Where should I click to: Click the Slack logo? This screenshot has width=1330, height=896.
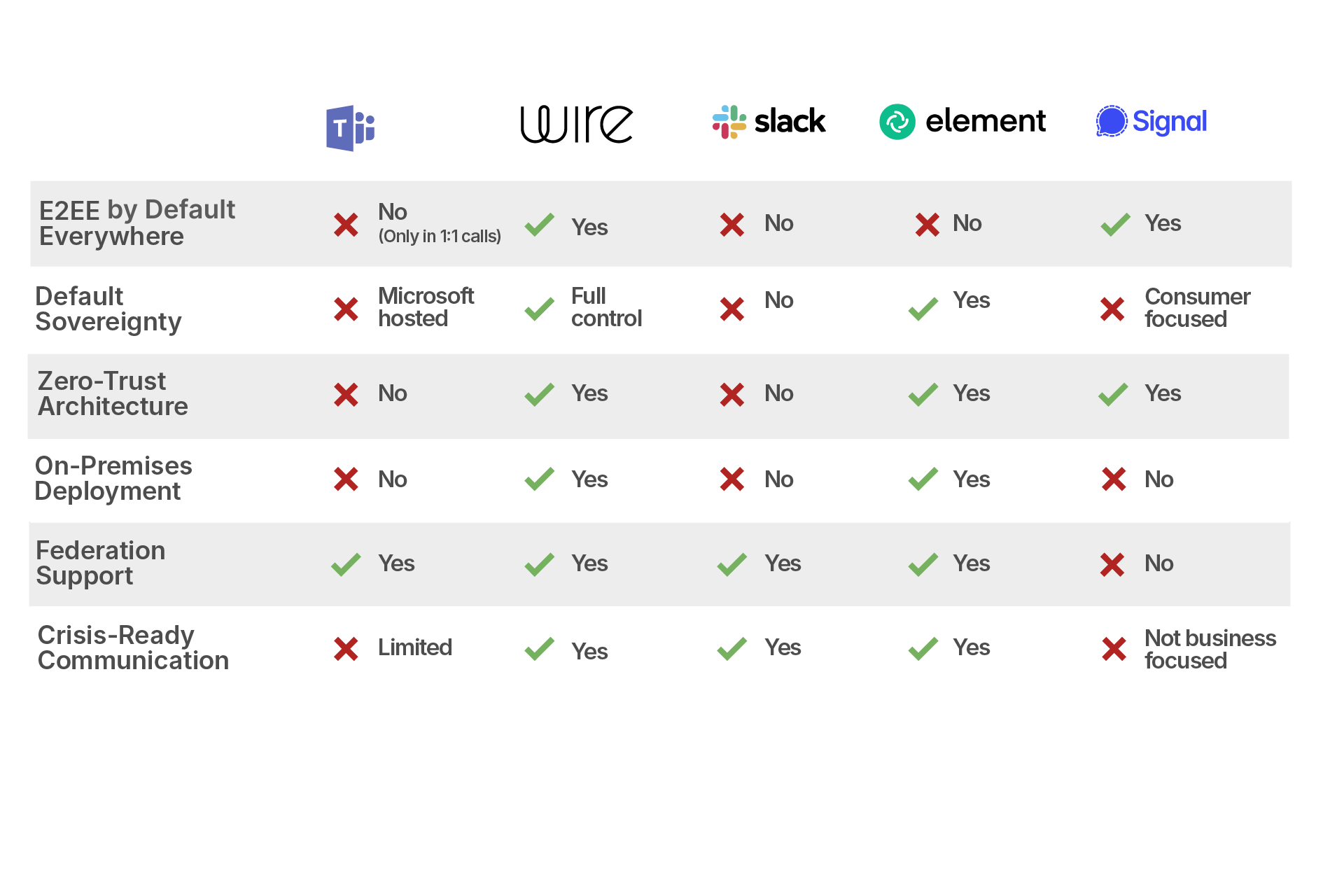pyautogui.click(x=769, y=122)
